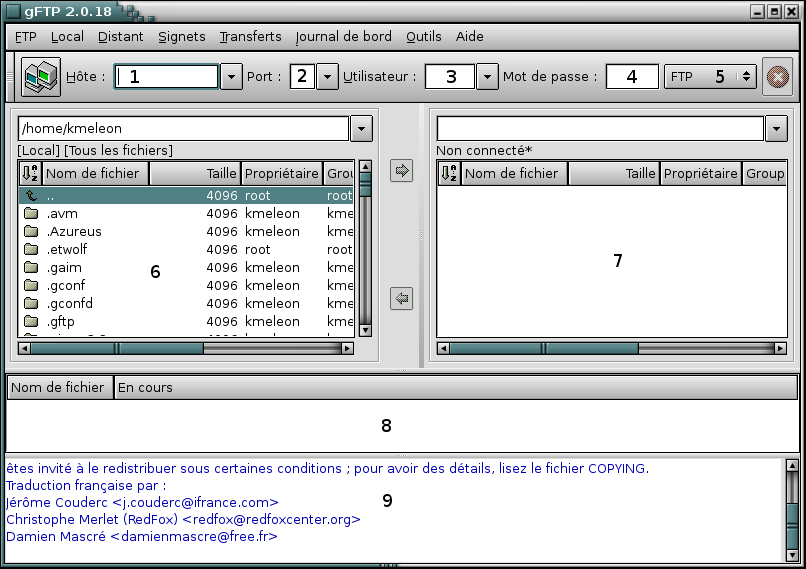Click local list horizontal scrollbar left arrow
This screenshot has width=806, height=569.
[x=24, y=348]
